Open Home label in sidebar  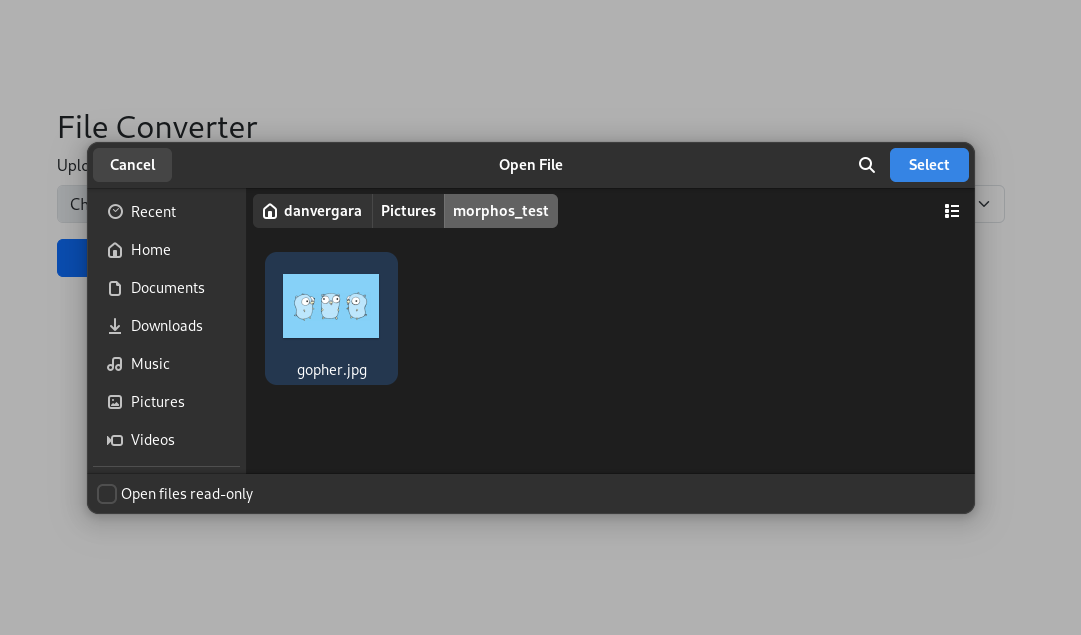(150, 250)
